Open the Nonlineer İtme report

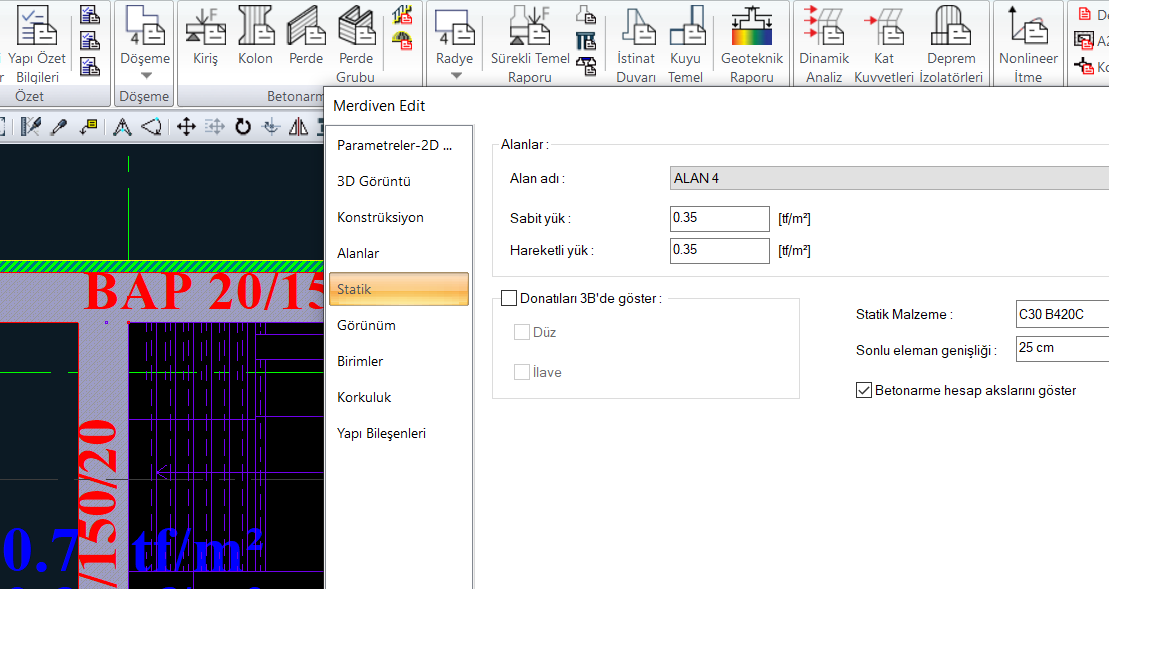click(x=1028, y=42)
